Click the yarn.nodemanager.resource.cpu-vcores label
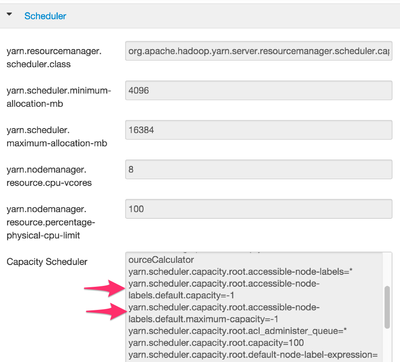Viewport: 400px width, 362px height. [x=49, y=176]
